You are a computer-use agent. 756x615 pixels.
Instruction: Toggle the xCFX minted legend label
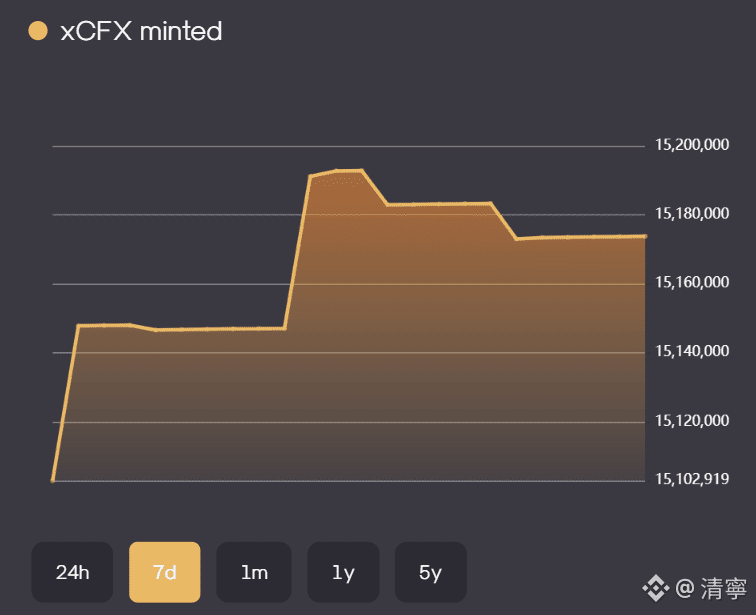coord(141,31)
